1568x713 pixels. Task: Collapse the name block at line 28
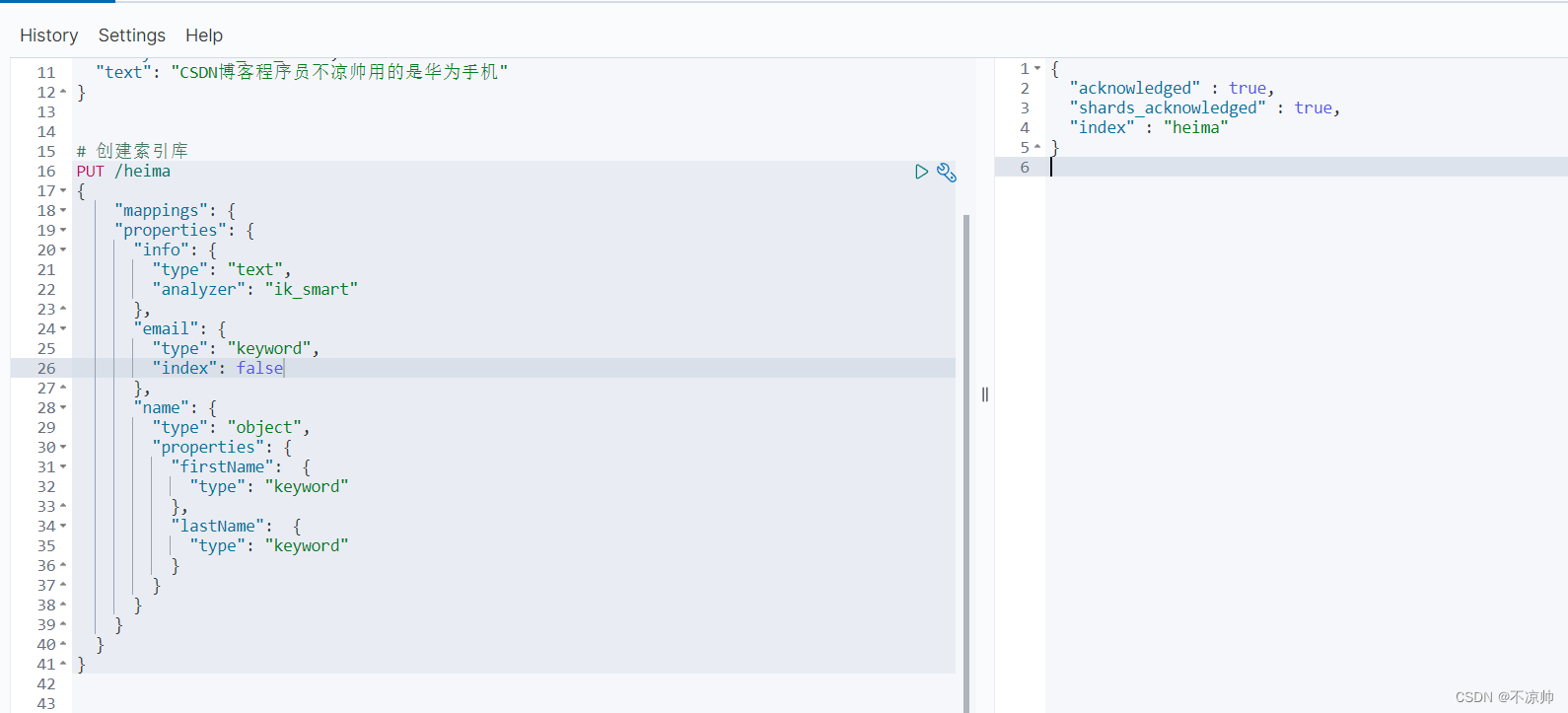[63, 407]
